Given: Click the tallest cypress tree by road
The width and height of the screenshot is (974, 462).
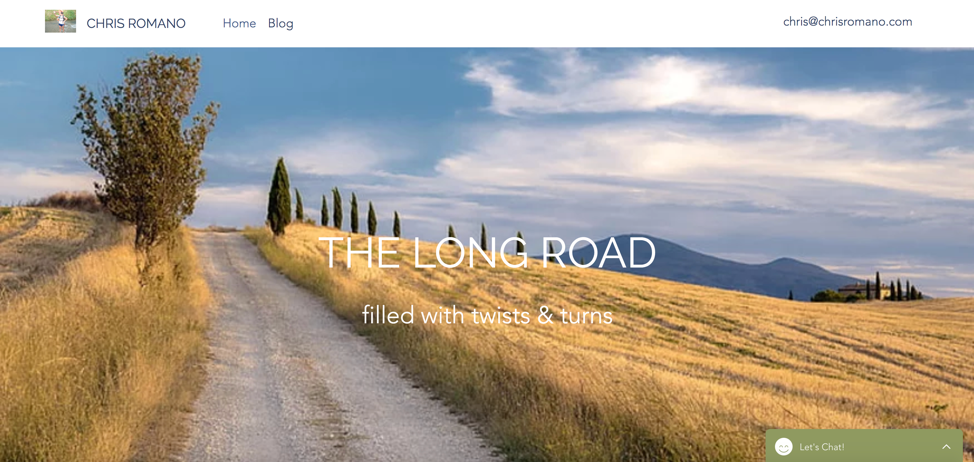Looking at the screenshot, I should click(279, 196).
